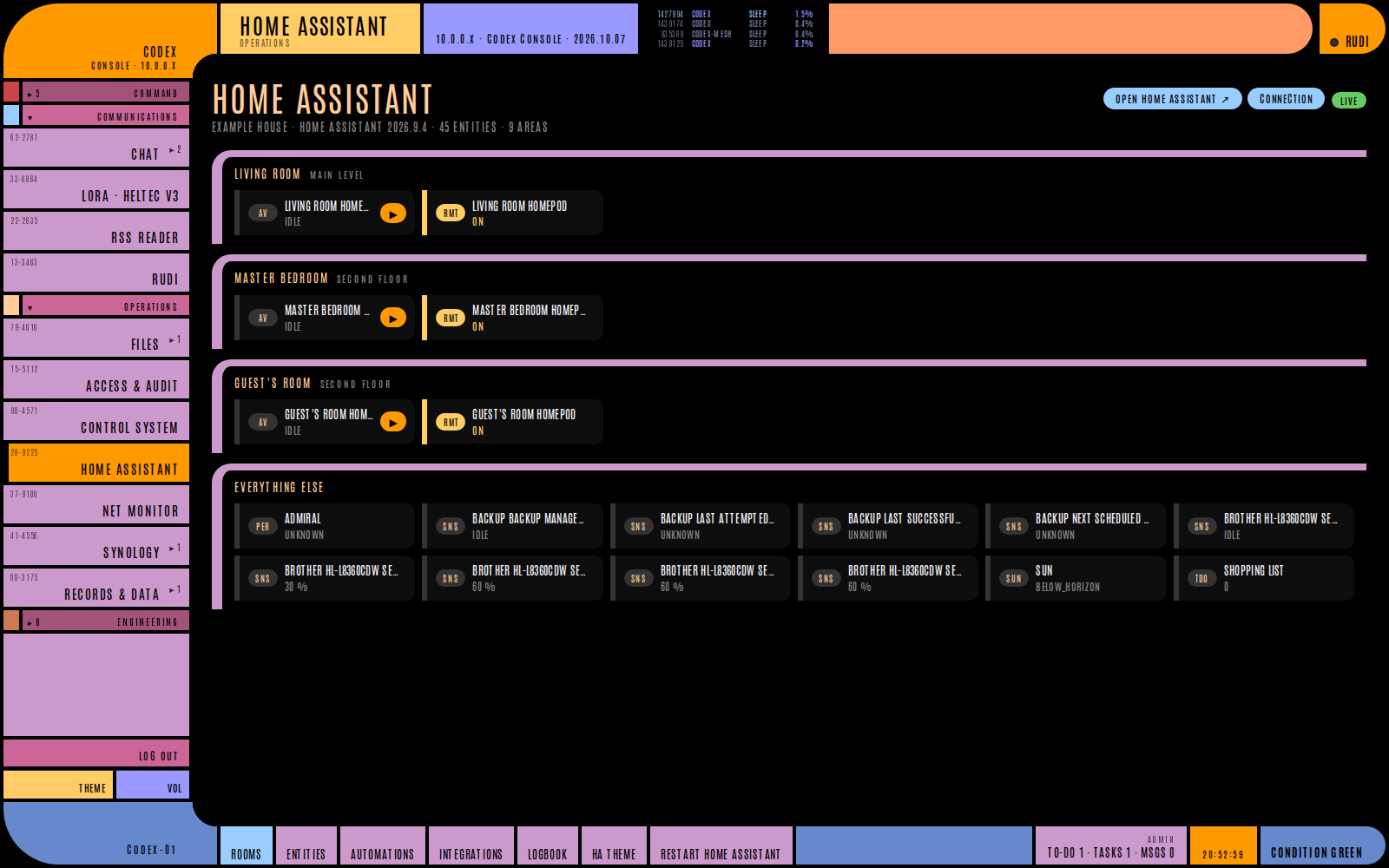Click the yellow swatch beside Operations section
Viewport: 1389px width, 868px height.
(x=11, y=306)
